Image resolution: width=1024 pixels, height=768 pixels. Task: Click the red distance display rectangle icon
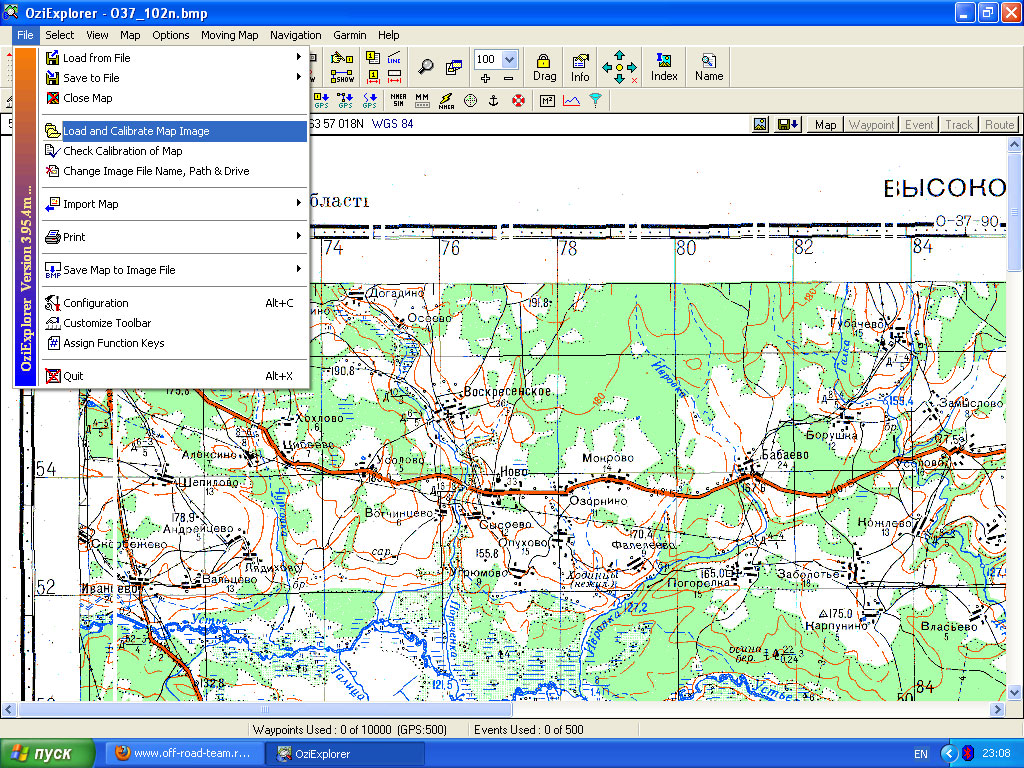point(394,77)
